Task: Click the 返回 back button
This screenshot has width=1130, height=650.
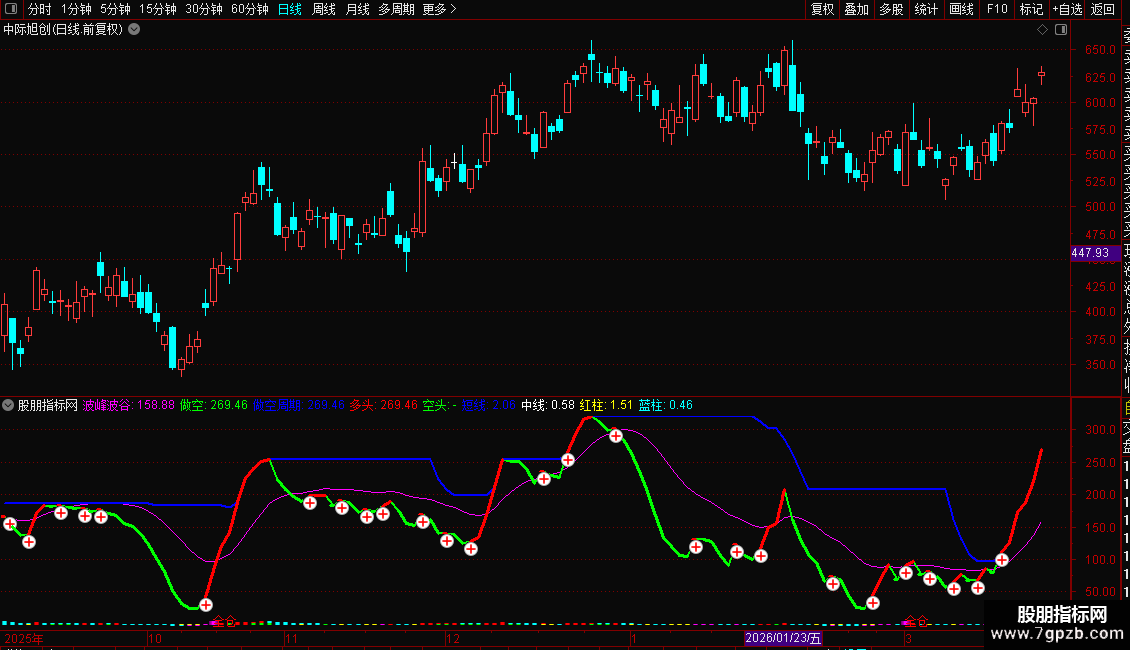Action: pos(1103,9)
